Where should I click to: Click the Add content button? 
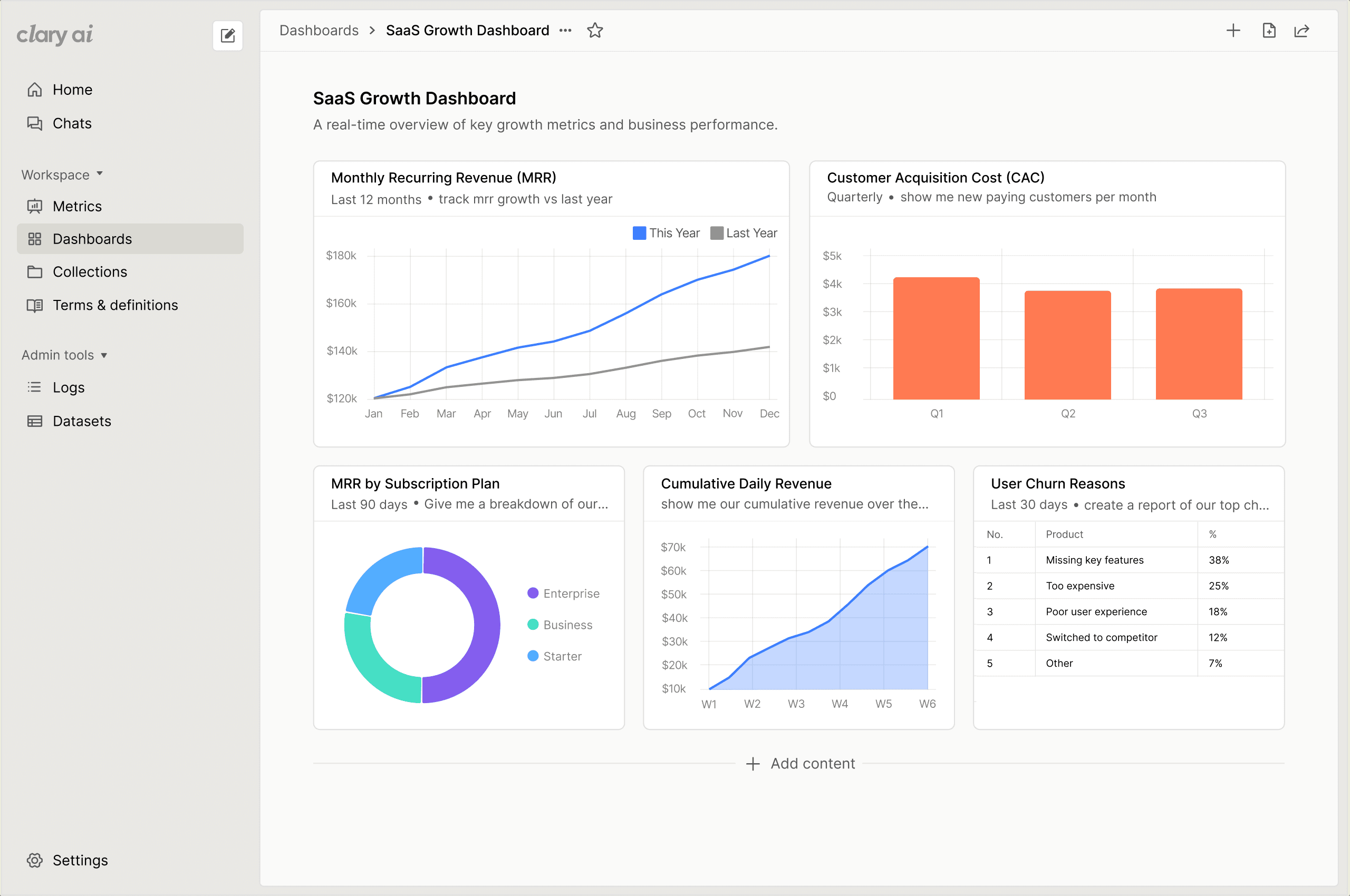[801, 763]
